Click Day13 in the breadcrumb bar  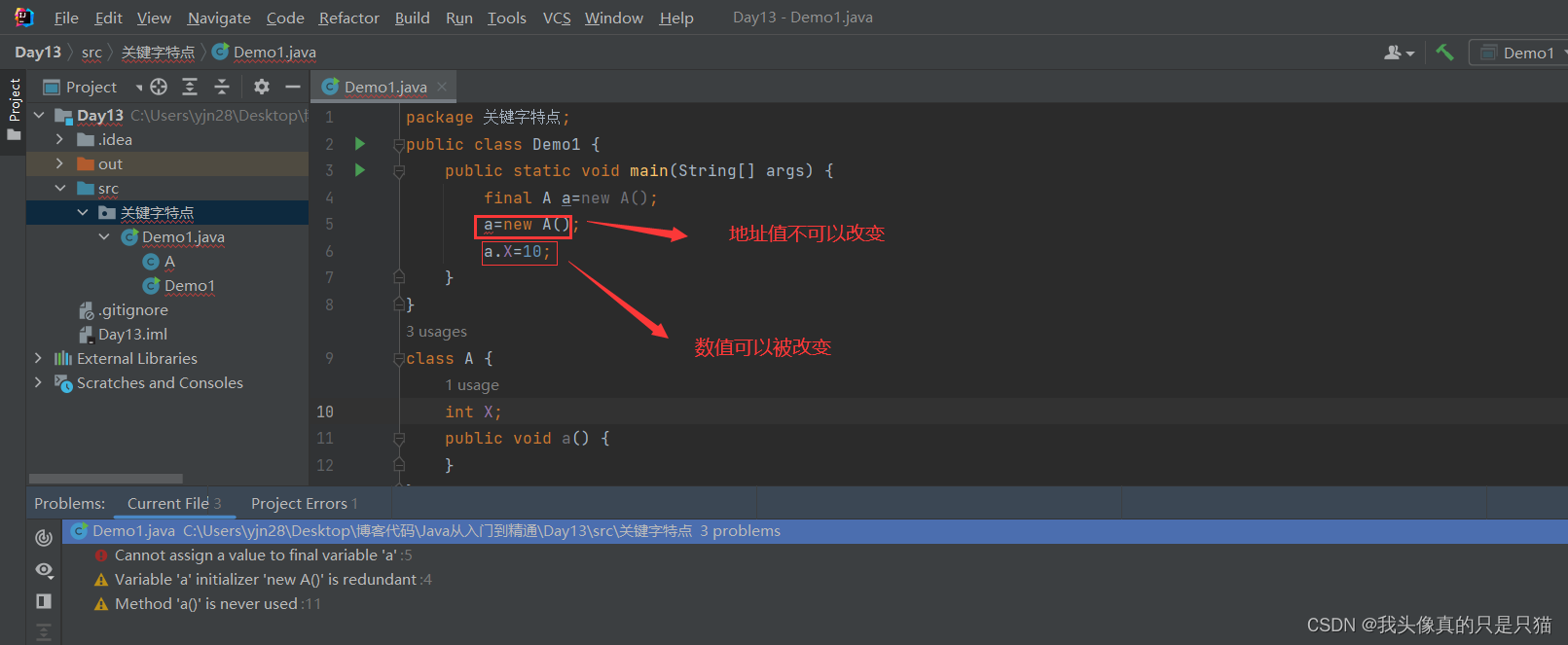coord(38,53)
